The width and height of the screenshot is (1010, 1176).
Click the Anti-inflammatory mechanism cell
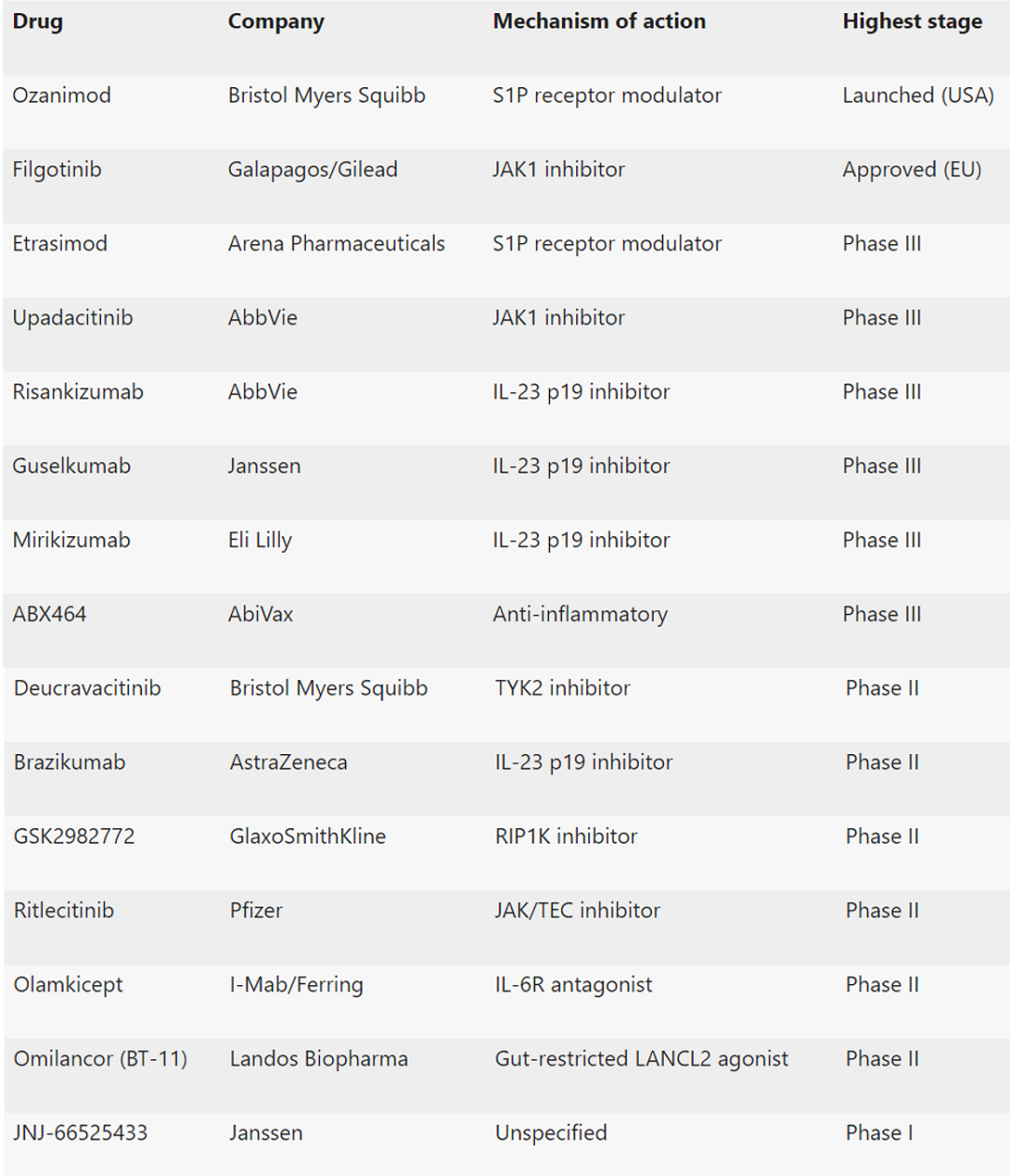[x=580, y=615]
